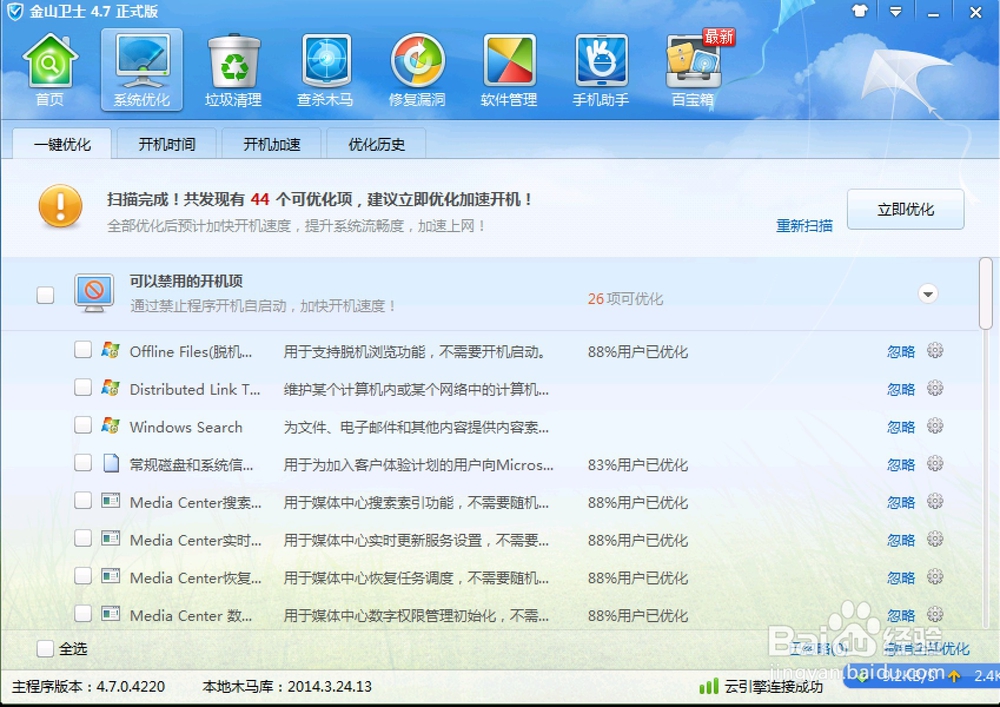Select the 系统优化 system optimization icon
This screenshot has width=1000, height=707.
coord(141,68)
